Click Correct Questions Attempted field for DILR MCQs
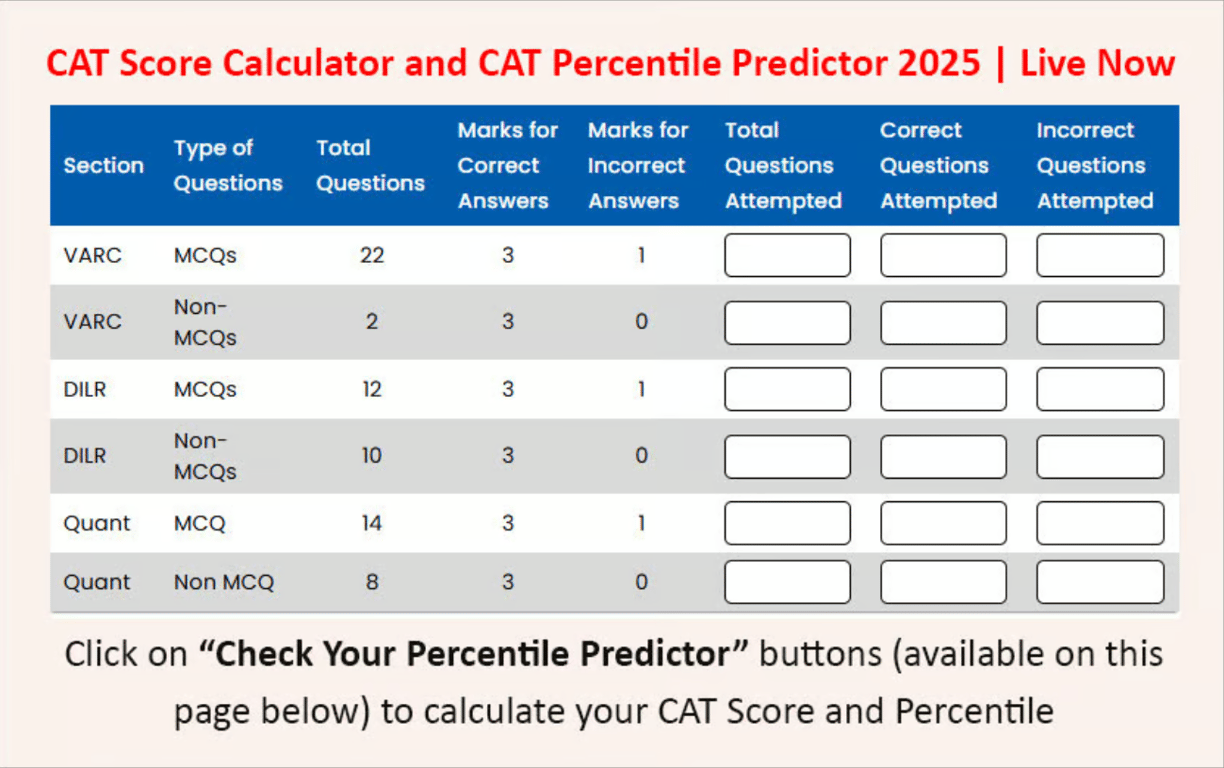The image size is (1224, 768). 943,389
